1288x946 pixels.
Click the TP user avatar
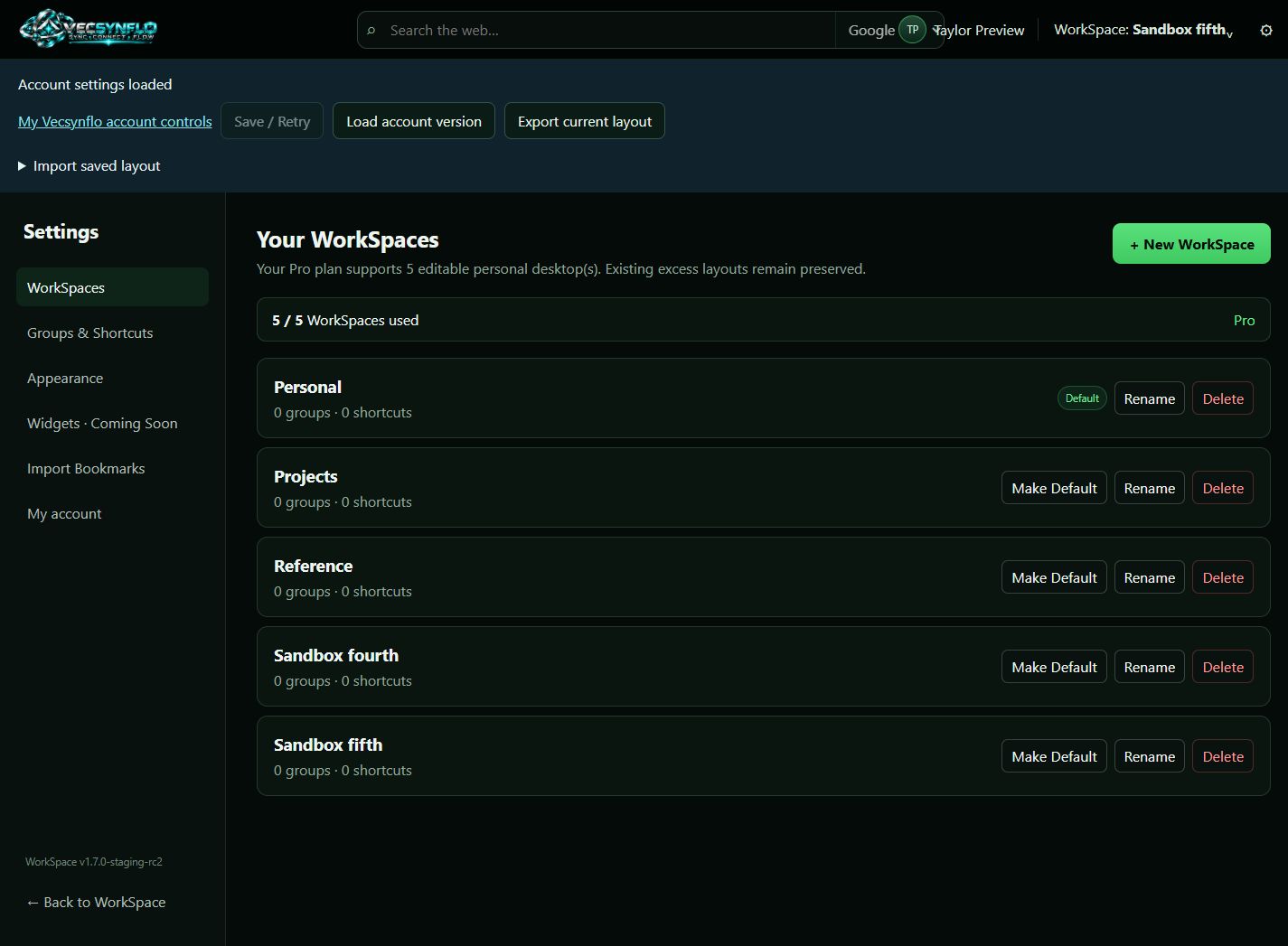912,30
